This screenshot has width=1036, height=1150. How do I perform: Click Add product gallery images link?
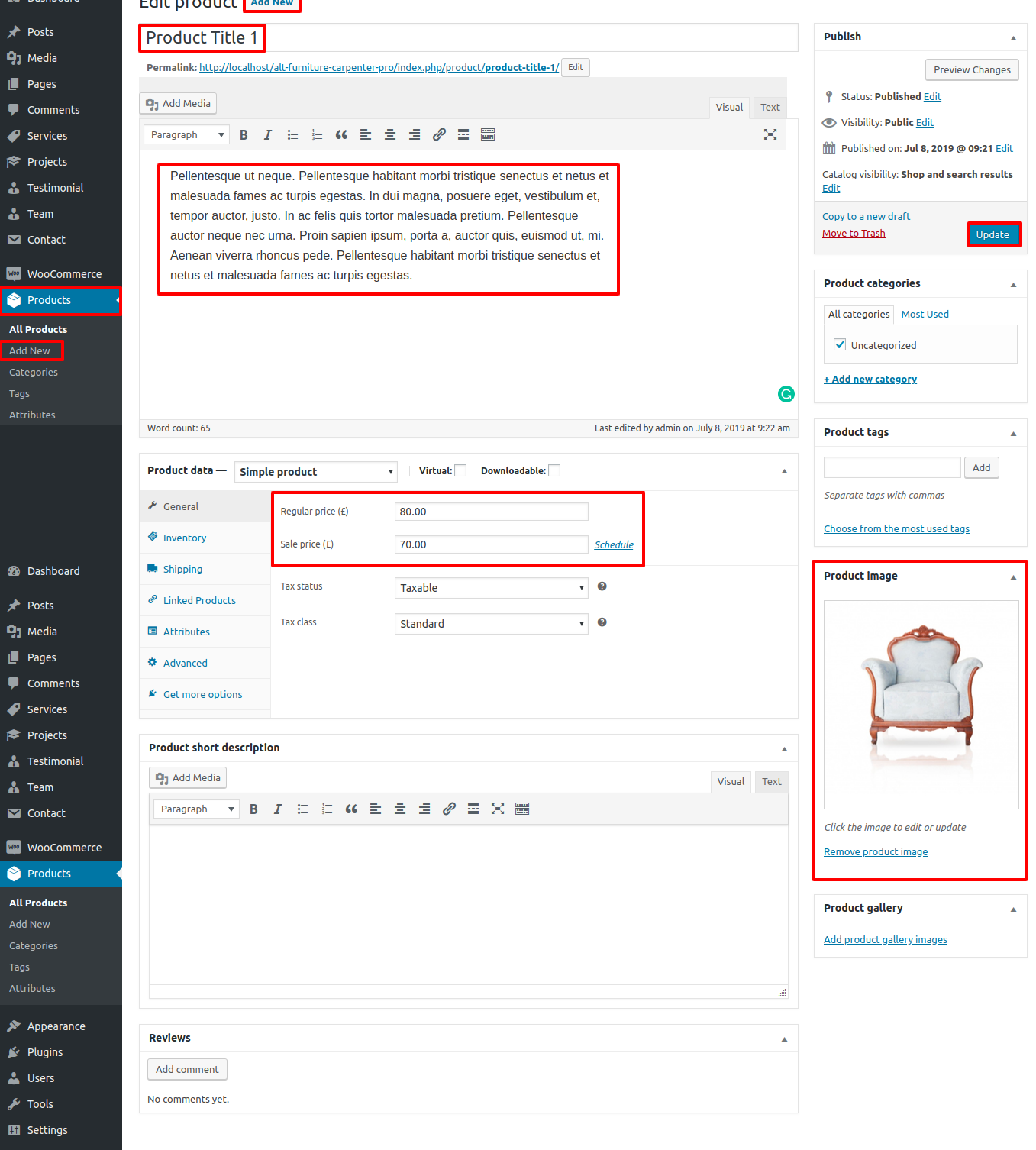pos(886,940)
